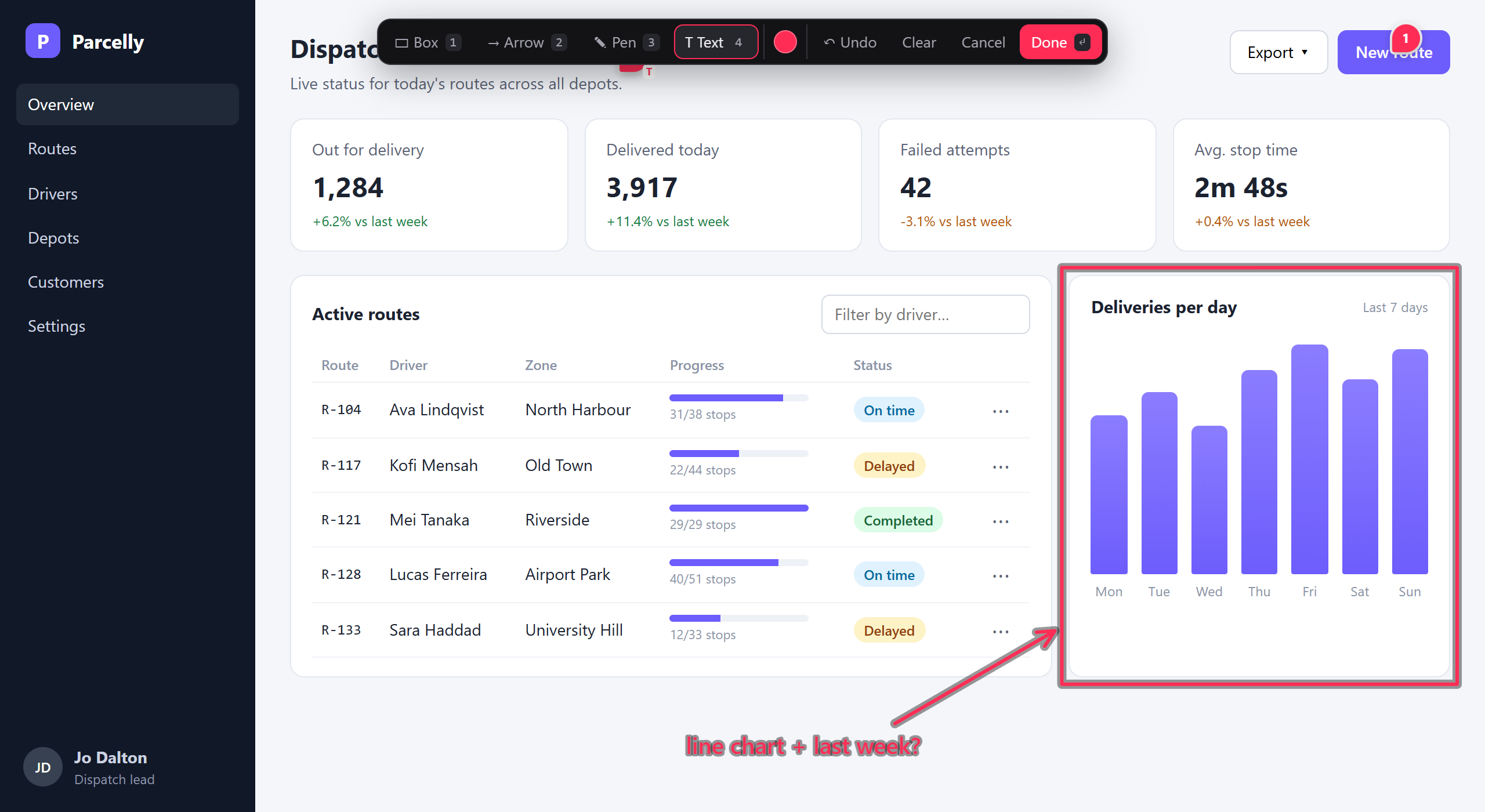This screenshot has width=1485, height=812.
Task: Click the Delayed badge for Kofi Mensah
Action: [x=889, y=466]
